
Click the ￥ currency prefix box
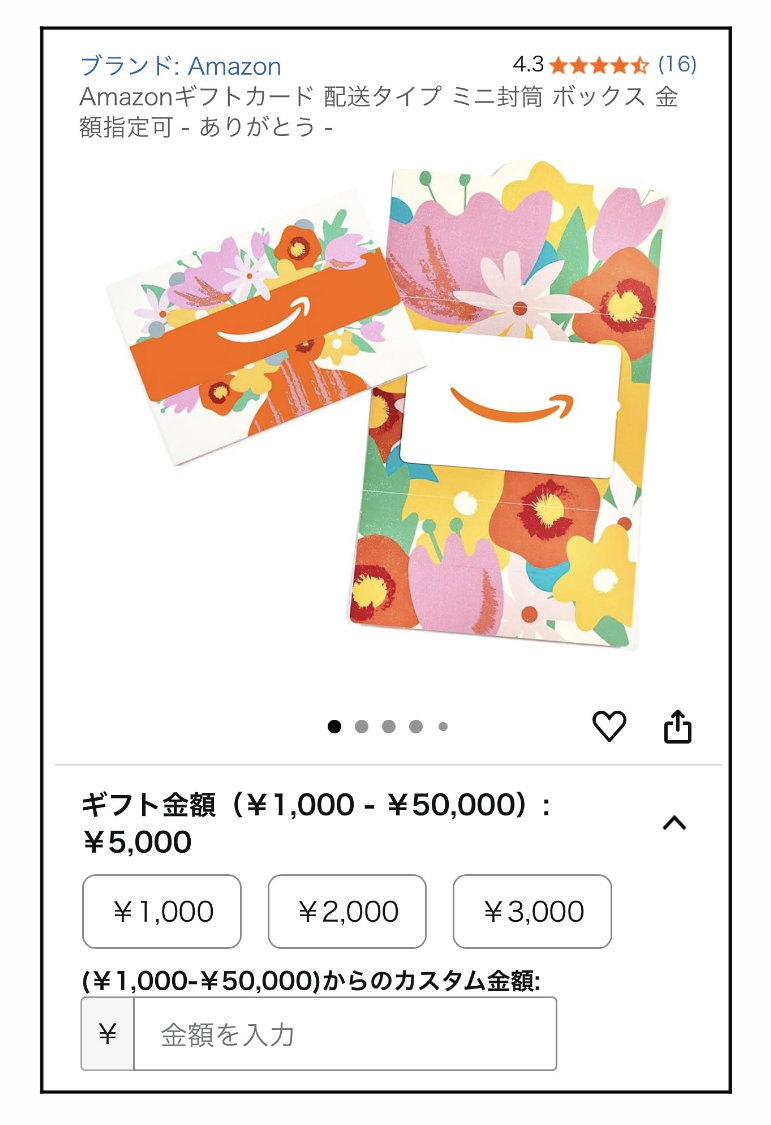click(x=108, y=1034)
